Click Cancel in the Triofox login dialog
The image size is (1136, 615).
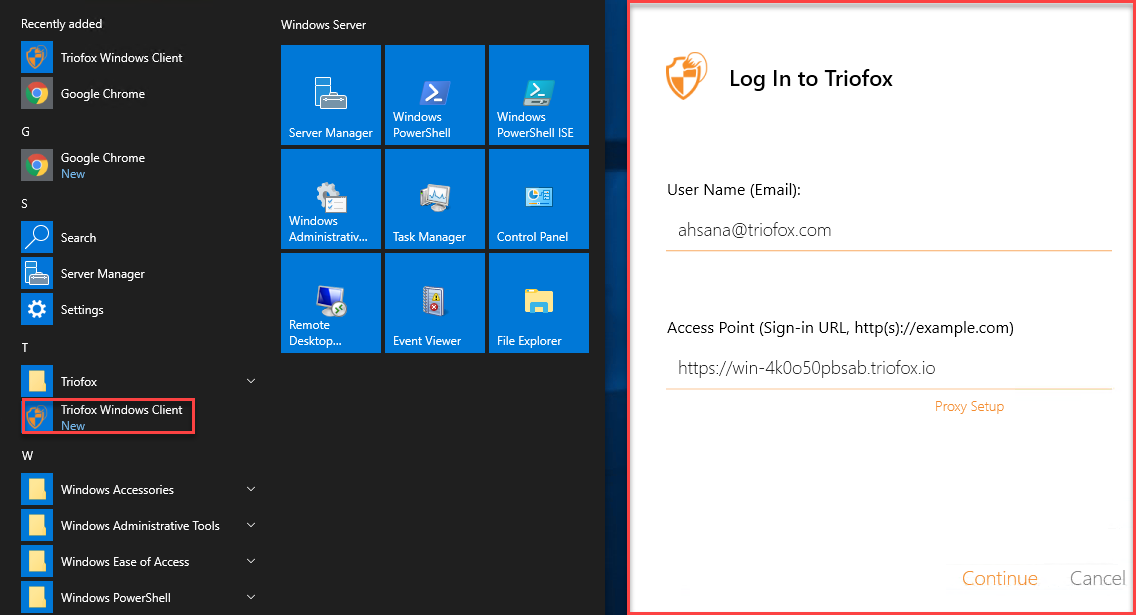pyautogui.click(x=1098, y=578)
